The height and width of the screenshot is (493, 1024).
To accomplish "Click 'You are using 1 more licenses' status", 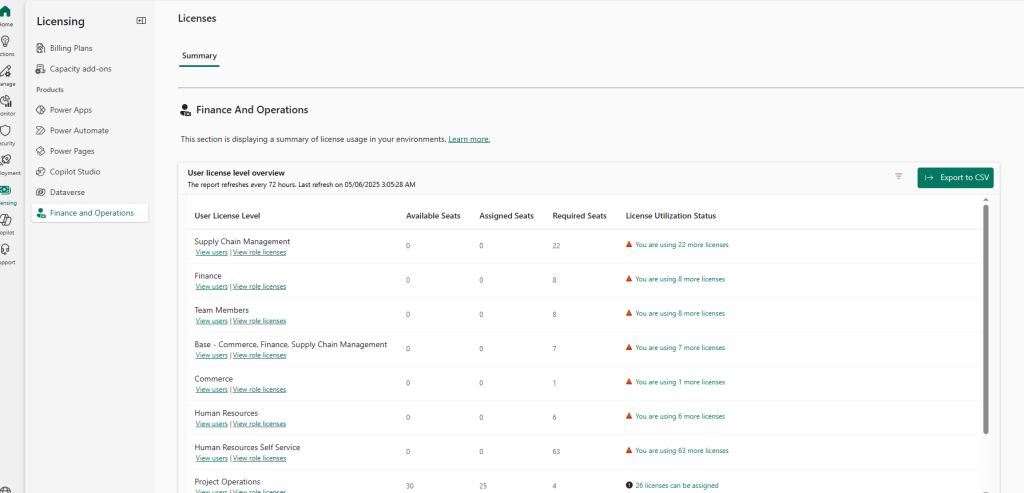I will click(680, 382).
